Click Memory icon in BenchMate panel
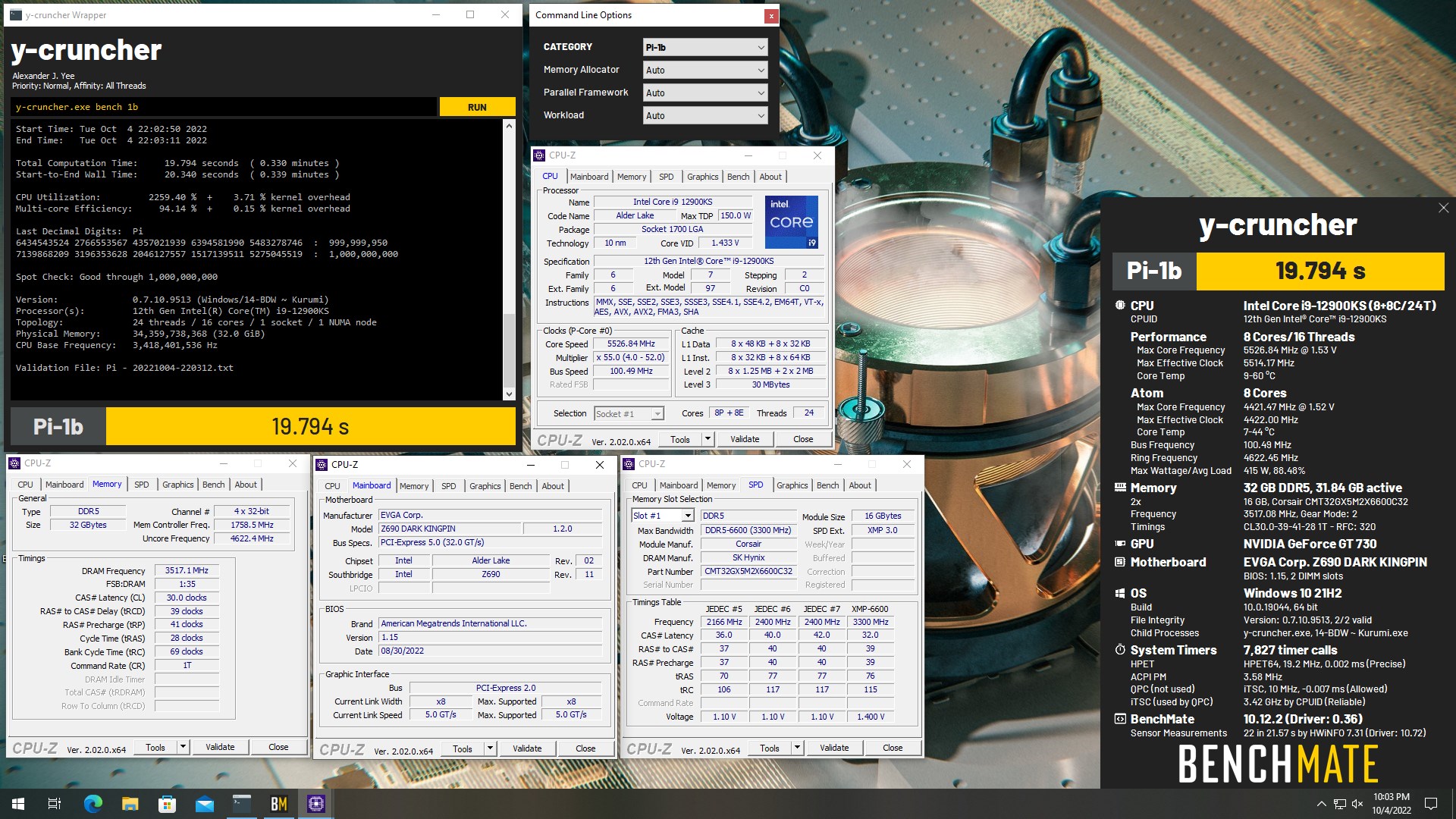 pos(1120,488)
